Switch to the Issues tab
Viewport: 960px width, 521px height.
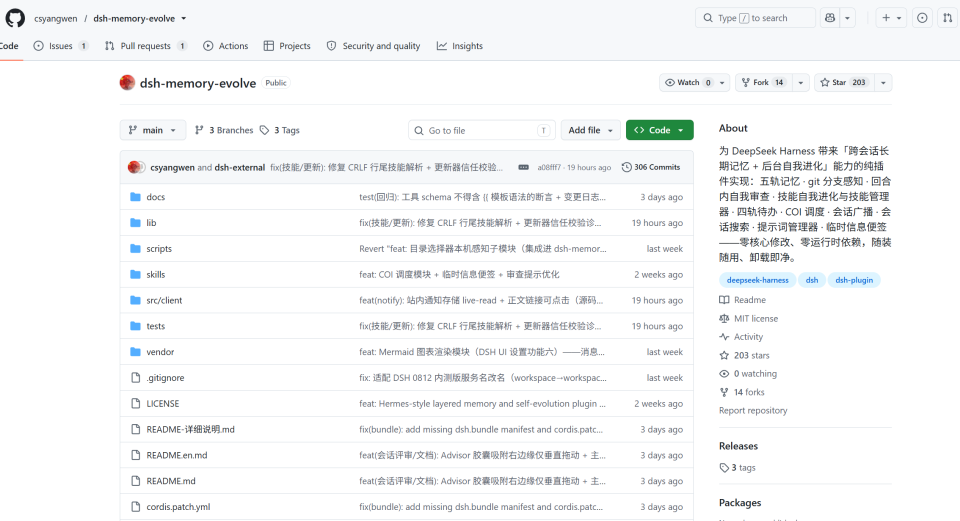pyautogui.click(x=61, y=46)
